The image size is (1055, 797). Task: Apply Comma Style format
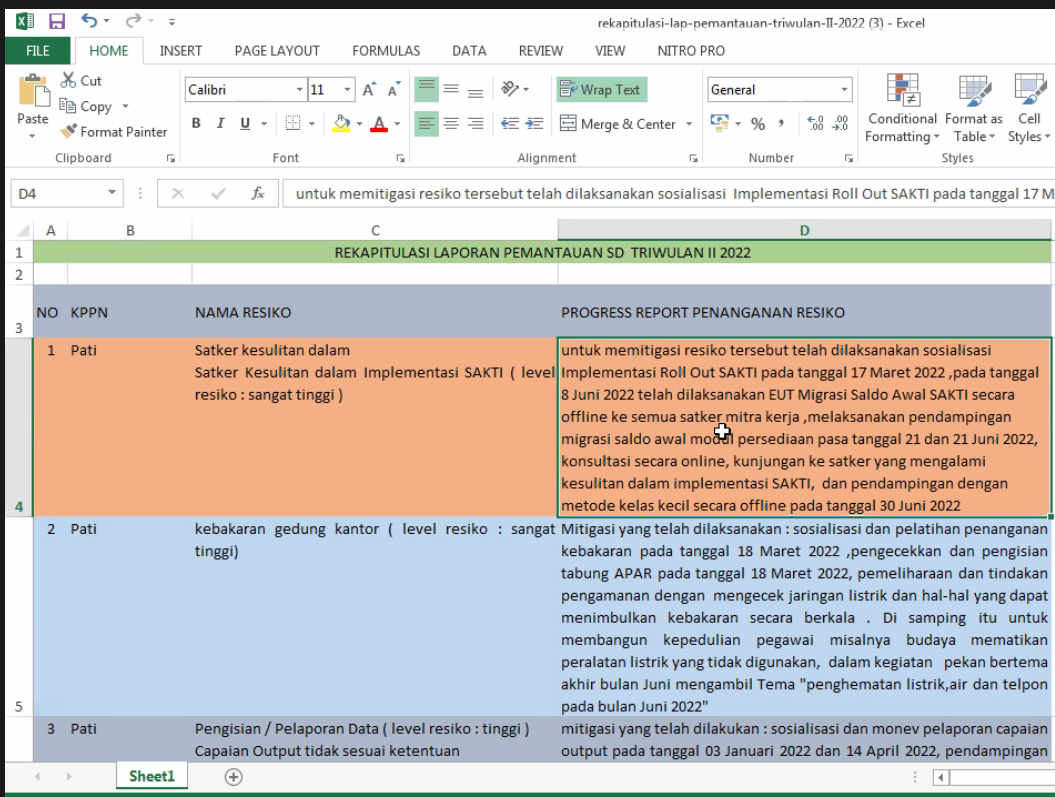(781, 123)
